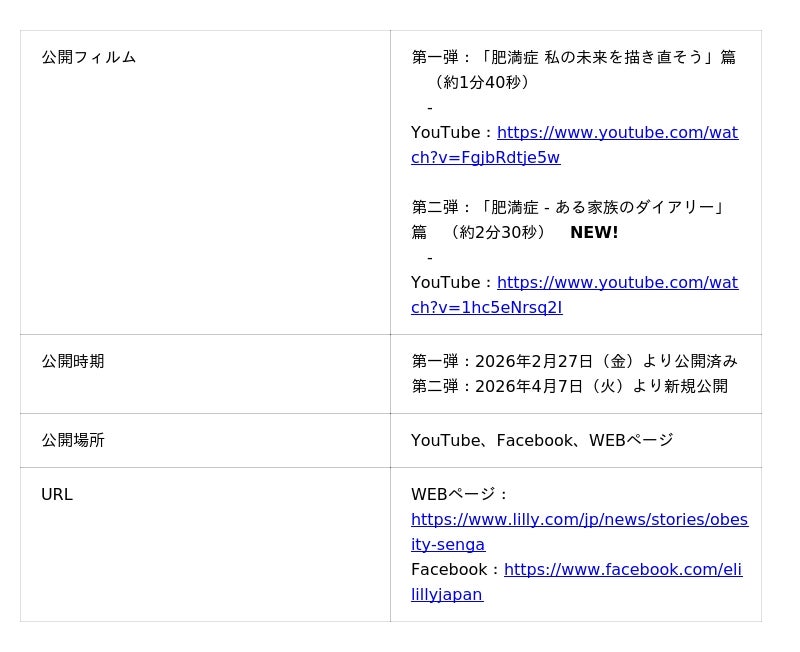Screen dimensions: 800x652
Task: Click the （約1分40秒） duration text
Action: pos(483,83)
